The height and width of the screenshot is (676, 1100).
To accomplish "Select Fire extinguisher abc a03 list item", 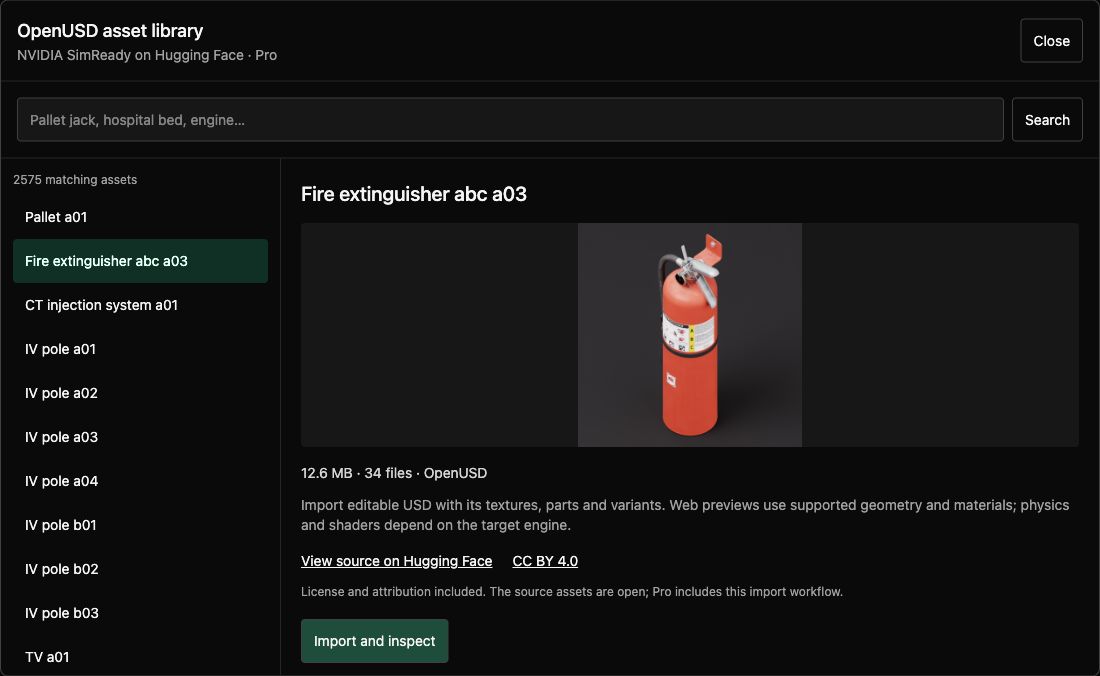I will click(x=140, y=261).
